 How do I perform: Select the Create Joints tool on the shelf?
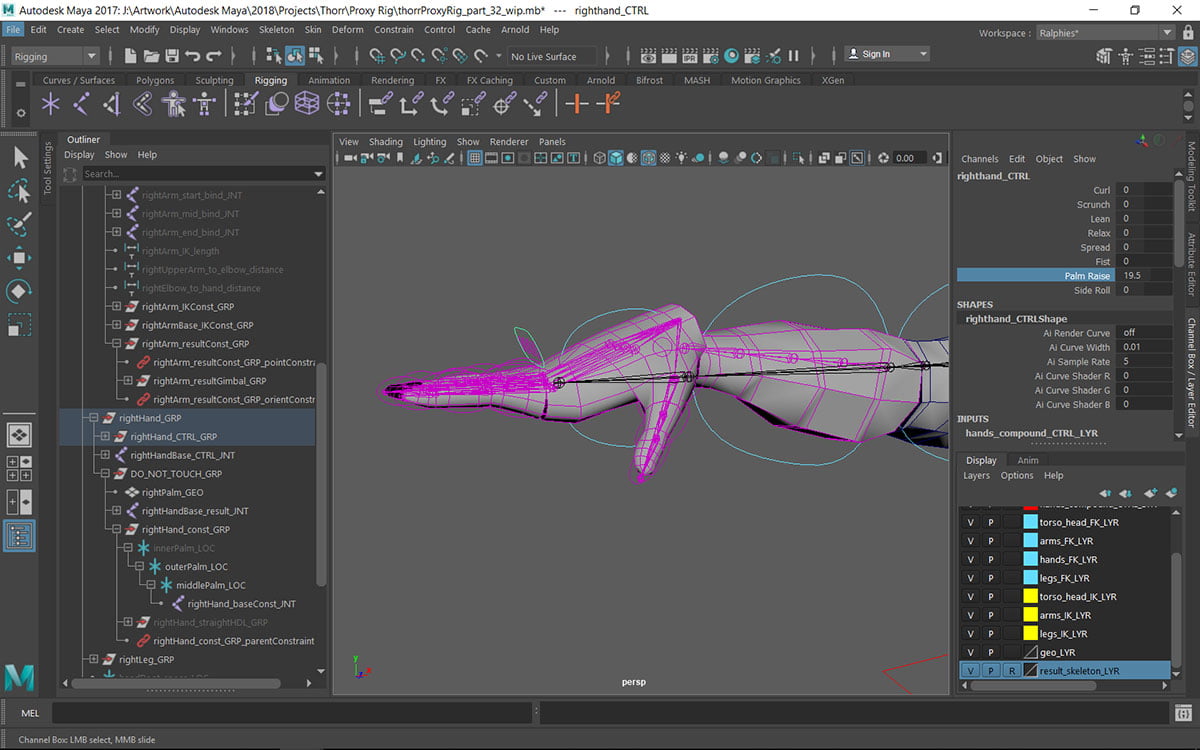point(81,103)
